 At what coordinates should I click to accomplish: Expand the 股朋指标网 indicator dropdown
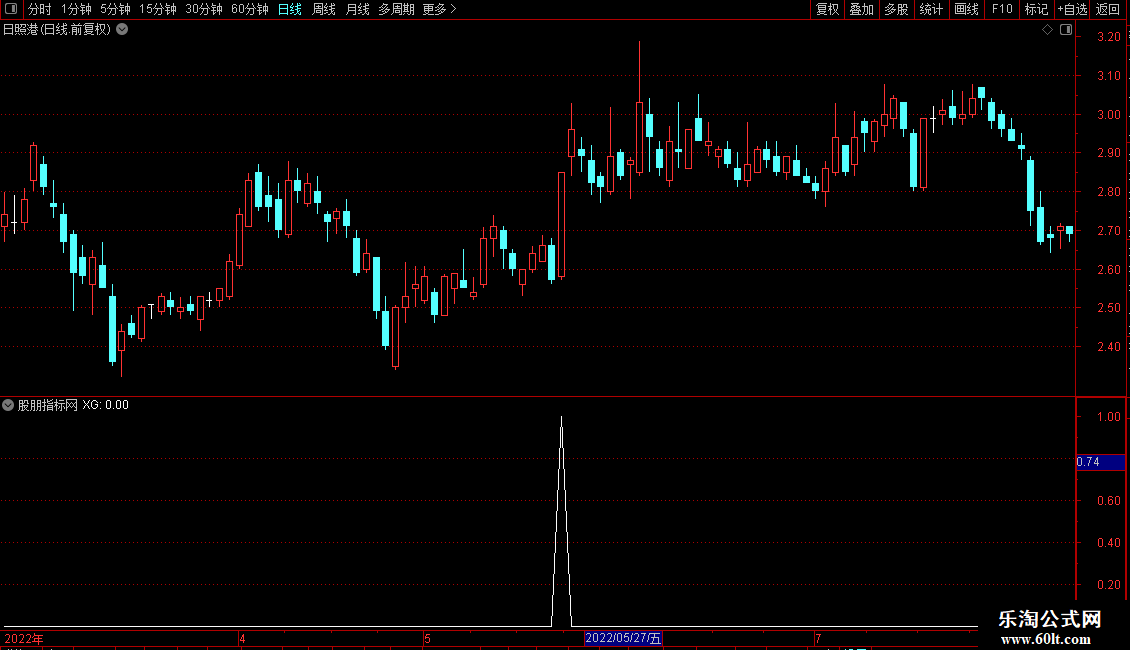(8, 405)
